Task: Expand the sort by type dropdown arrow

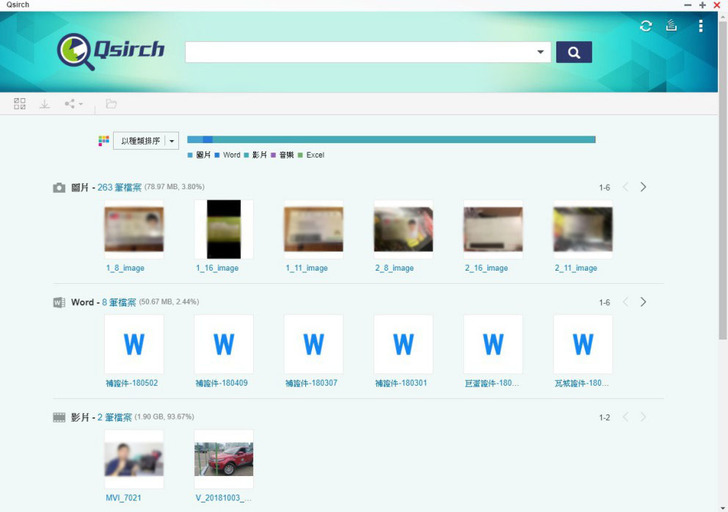Action: [172, 141]
